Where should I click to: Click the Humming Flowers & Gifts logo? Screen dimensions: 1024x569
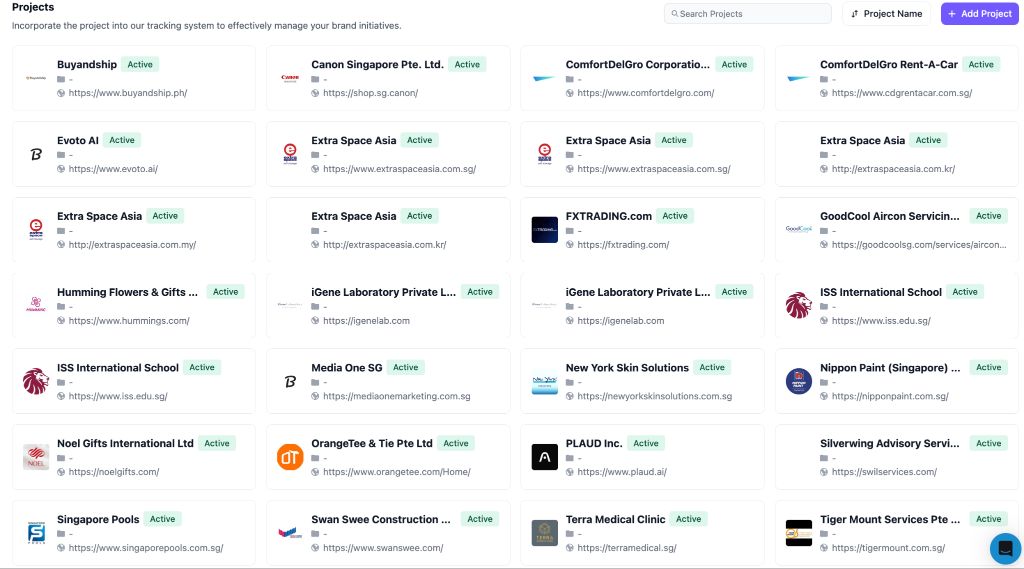pyautogui.click(x=36, y=304)
